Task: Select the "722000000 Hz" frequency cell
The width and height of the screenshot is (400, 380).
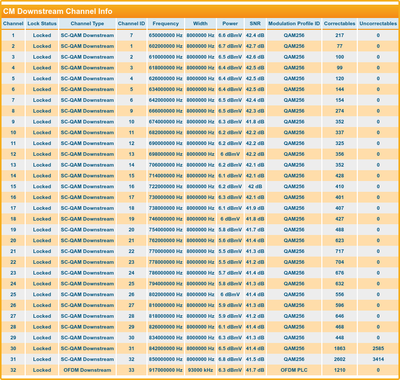Action: pyautogui.click(x=166, y=186)
